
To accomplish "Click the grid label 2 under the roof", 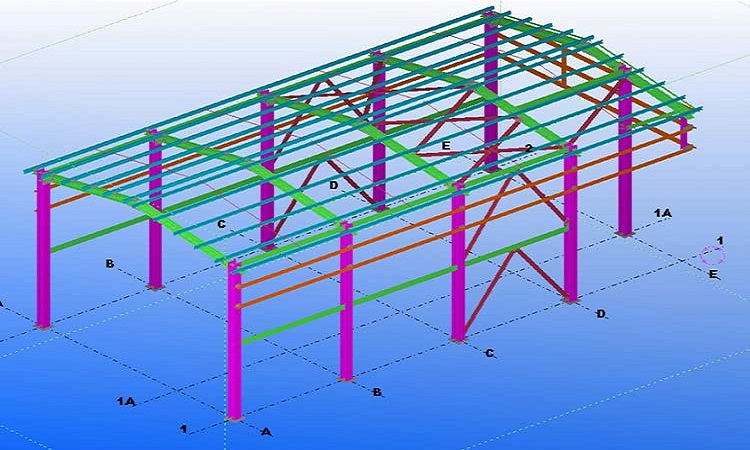I will pos(528,148).
